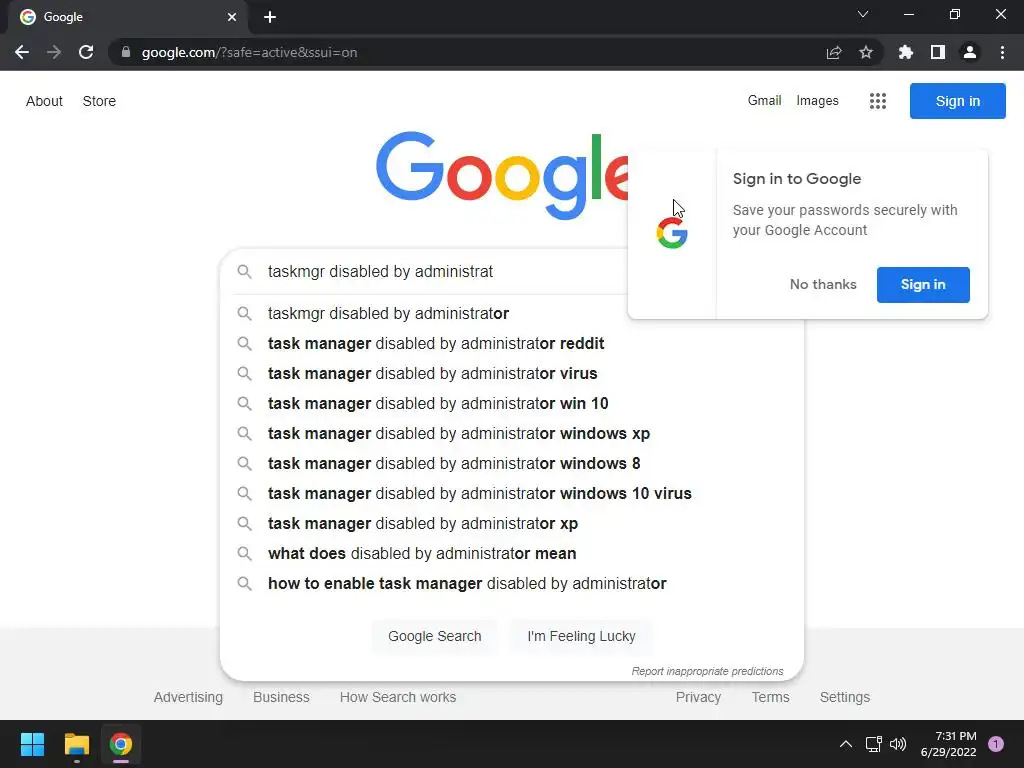Screen dimensions: 1024x768
Task: Show hidden system tray icons
Action: pyautogui.click(x=845, y=744)
